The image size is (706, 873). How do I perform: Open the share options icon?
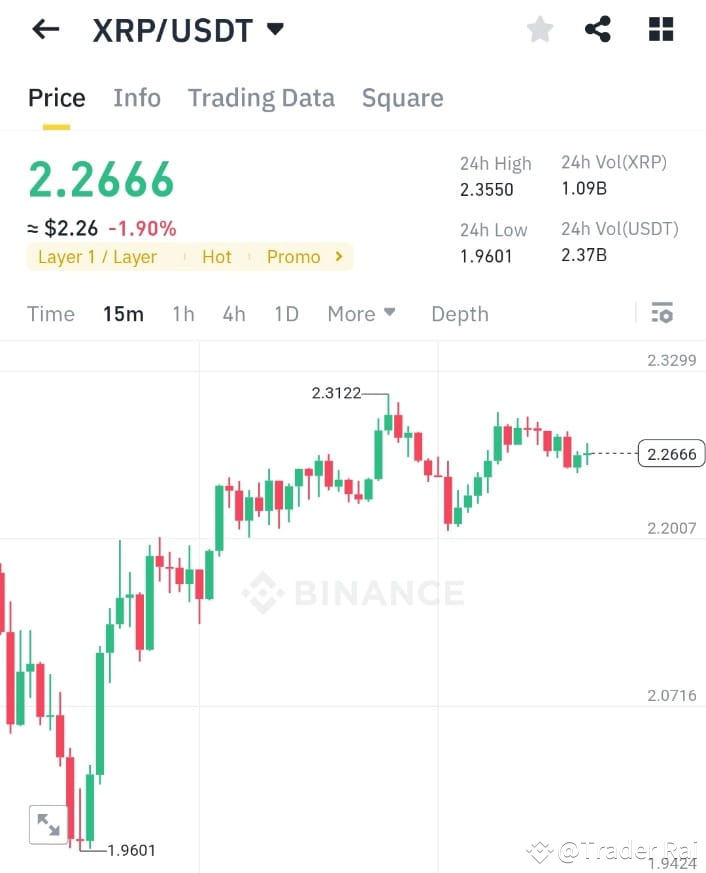pyautogui.click(x=598, y=28)
